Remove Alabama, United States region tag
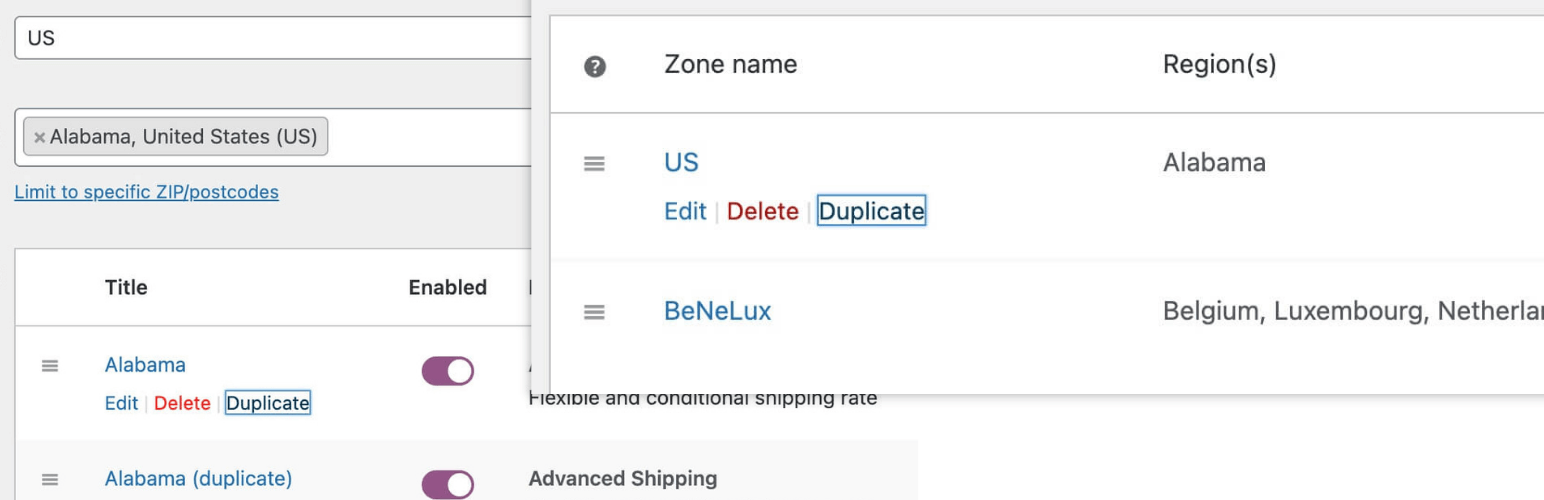 pyautogui.click(x=39, y=138)
